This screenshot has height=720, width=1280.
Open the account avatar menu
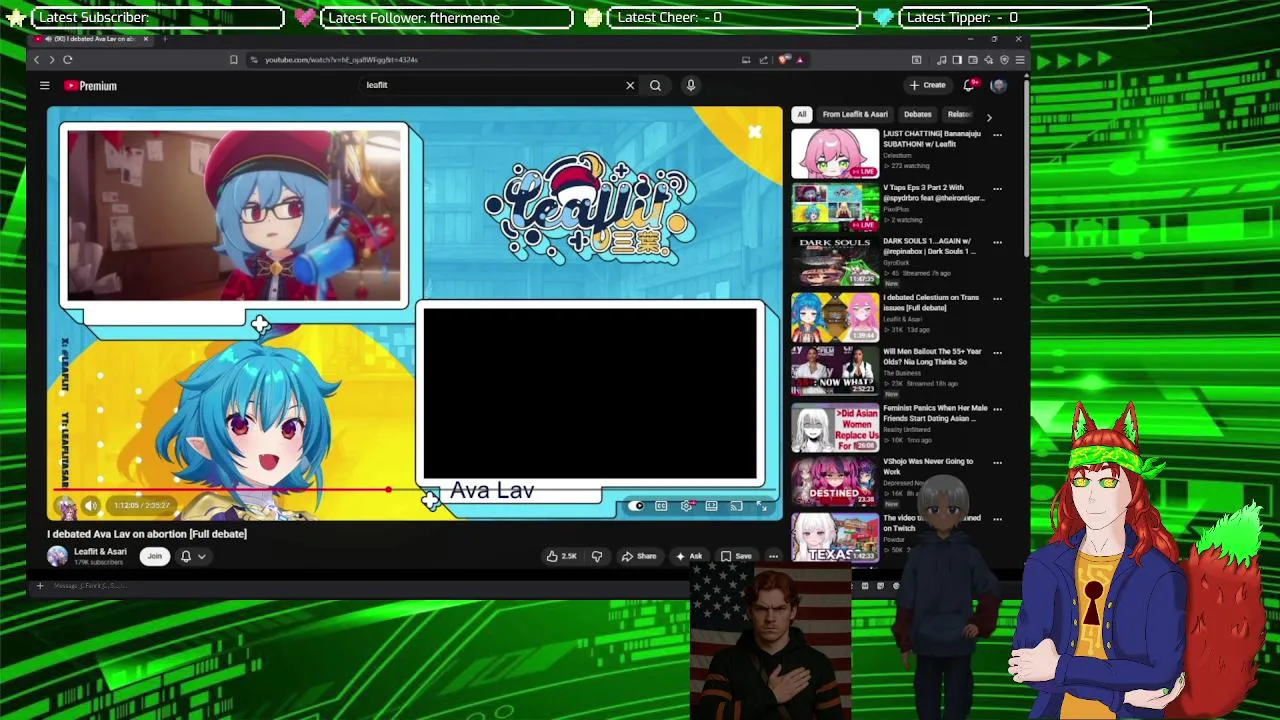(x=998, y=85)
